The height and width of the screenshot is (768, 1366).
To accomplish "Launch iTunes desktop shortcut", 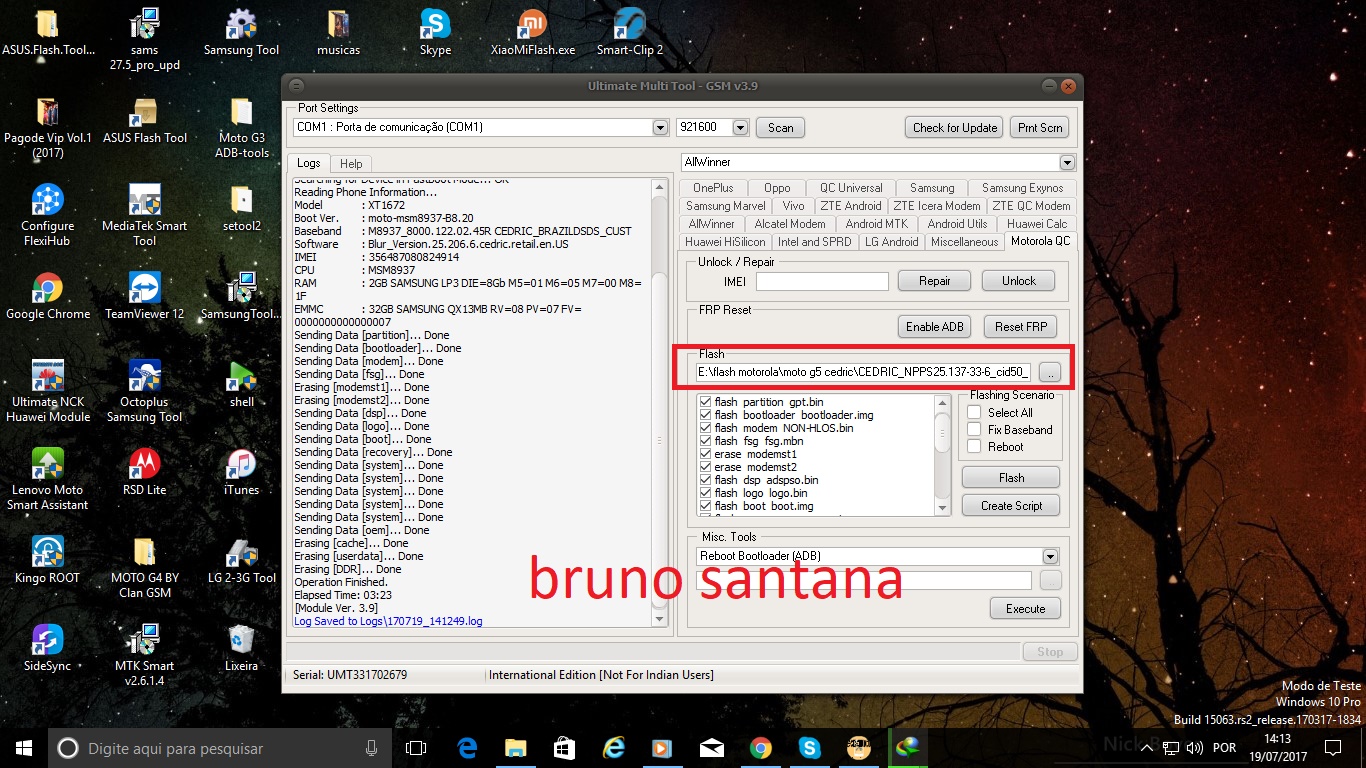I will pos(241,472).
